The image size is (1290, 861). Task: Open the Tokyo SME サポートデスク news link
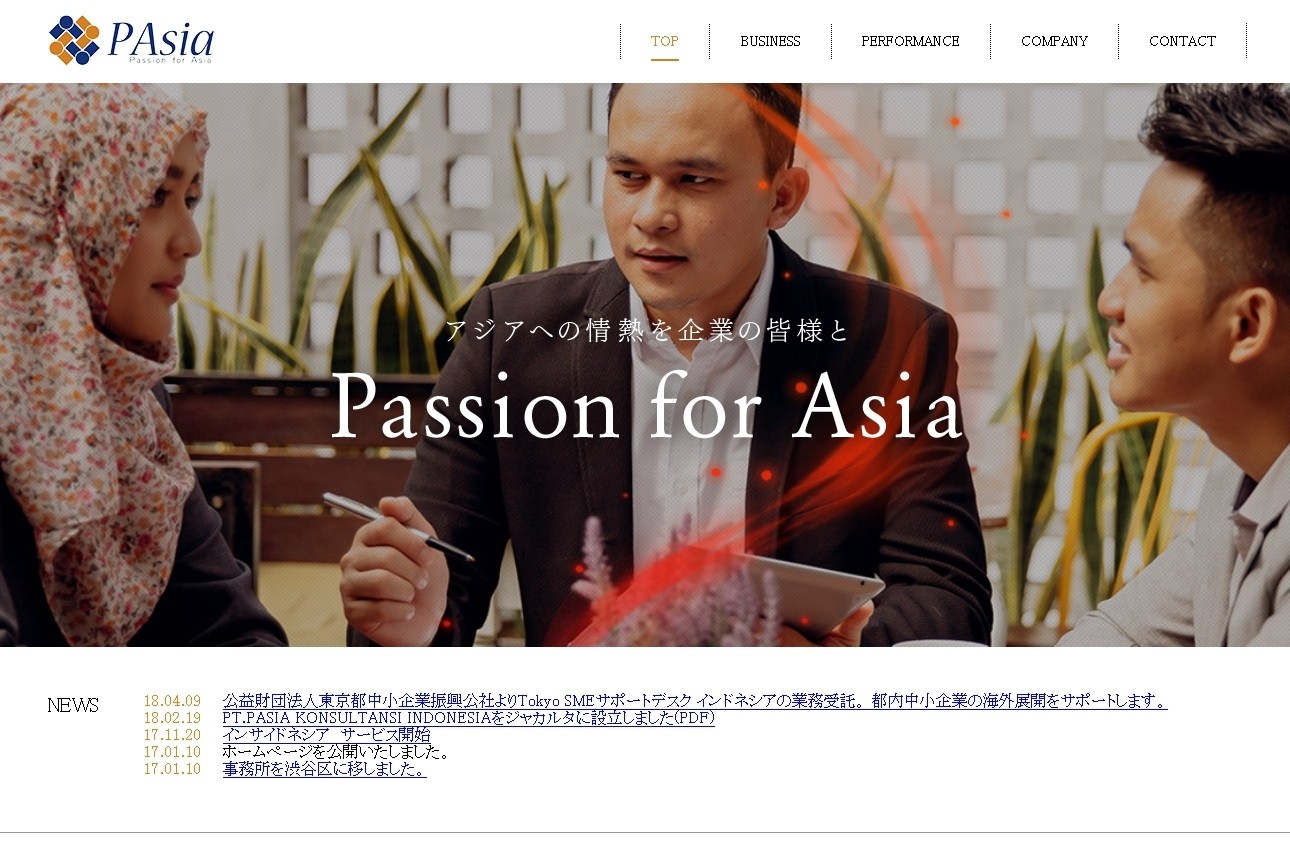695,701
